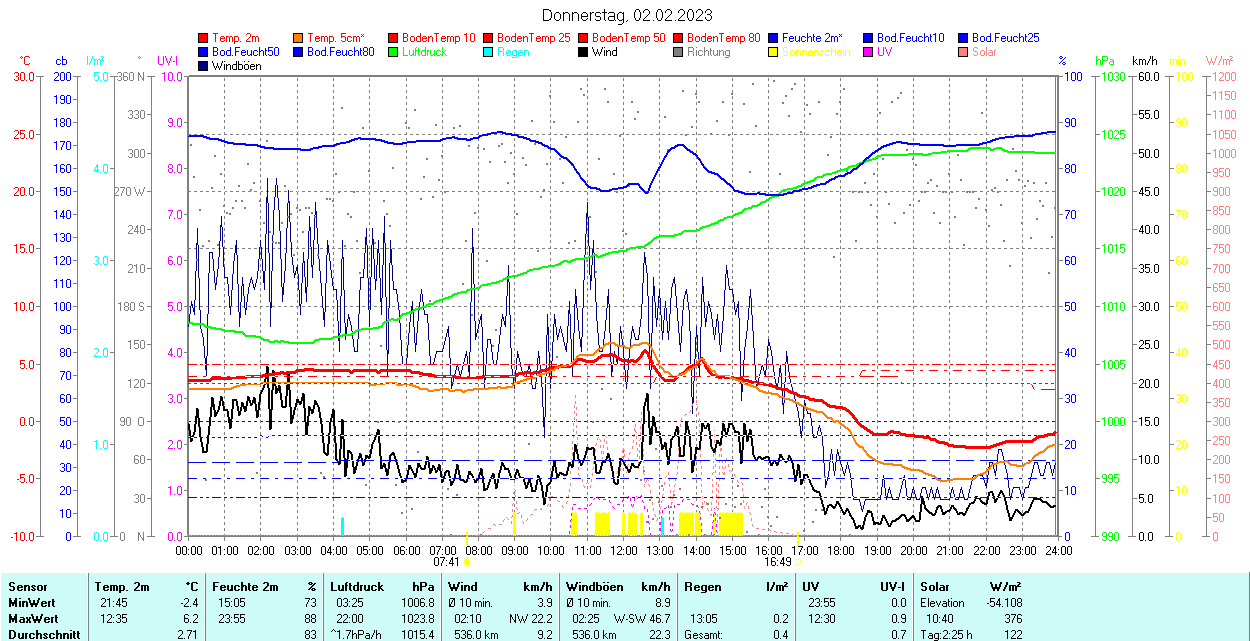Toggle the BodenTemp 10 legend label
Viewport: 1250px width, 641px height.
[x=438, y=38]
